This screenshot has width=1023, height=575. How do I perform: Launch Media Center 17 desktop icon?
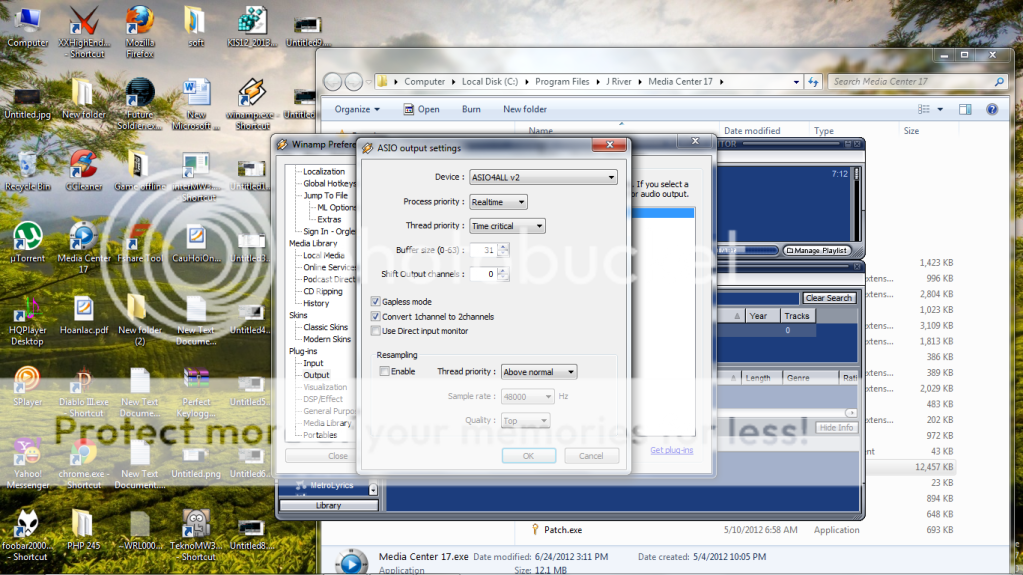click(84, 247)
